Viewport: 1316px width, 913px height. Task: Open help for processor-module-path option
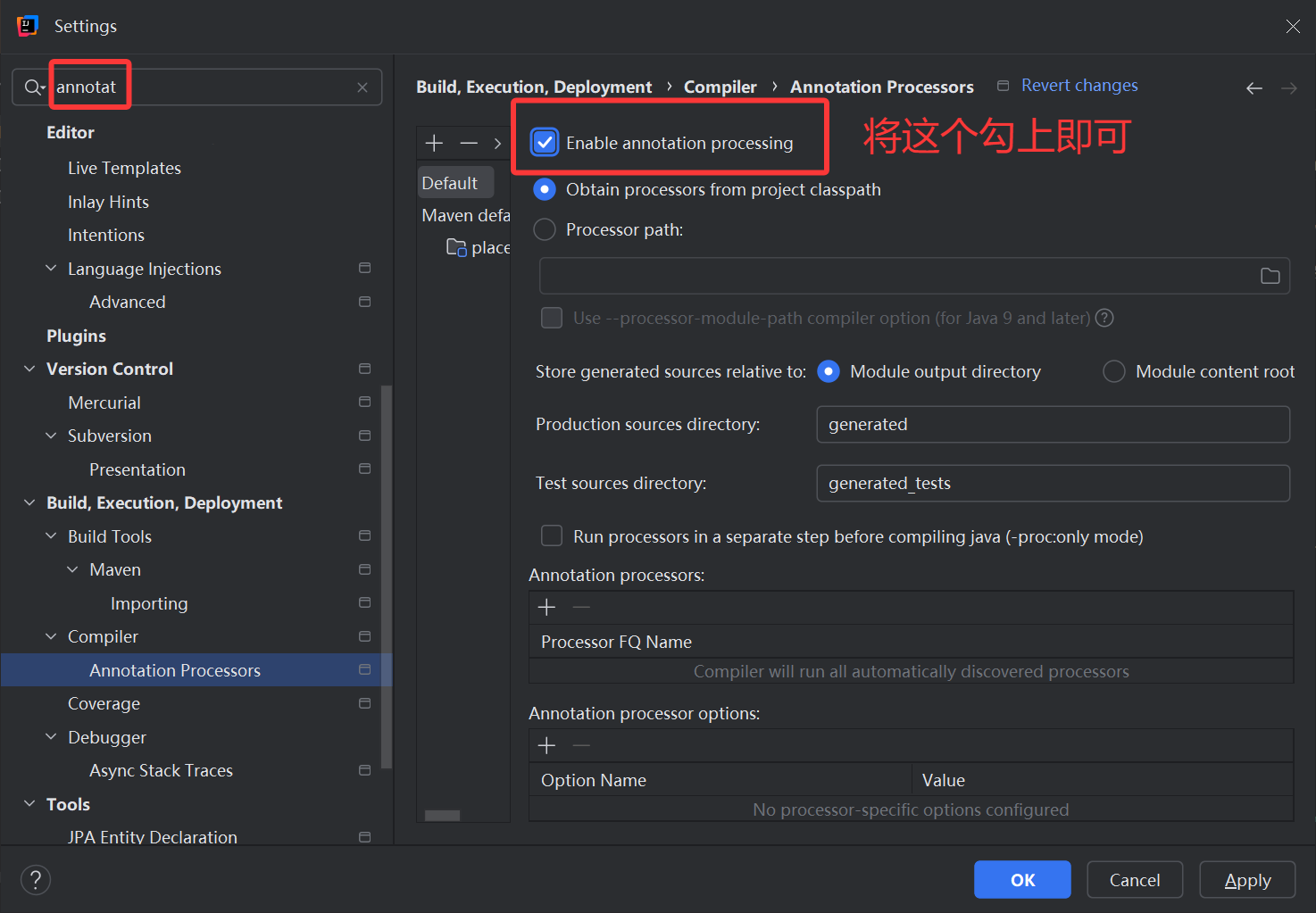tap(1104, 318)
